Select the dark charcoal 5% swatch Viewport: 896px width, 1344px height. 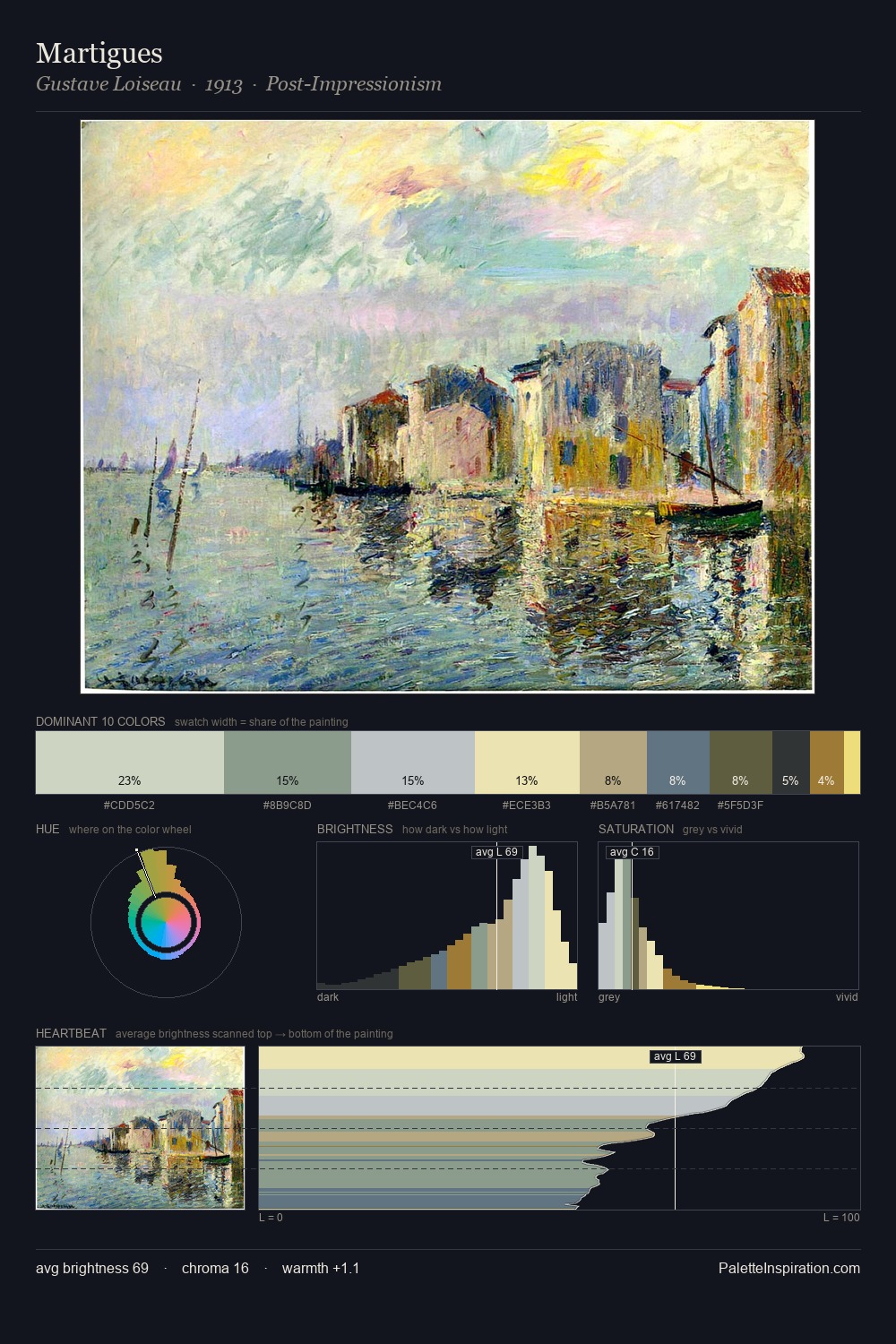(x=791, y=762)
